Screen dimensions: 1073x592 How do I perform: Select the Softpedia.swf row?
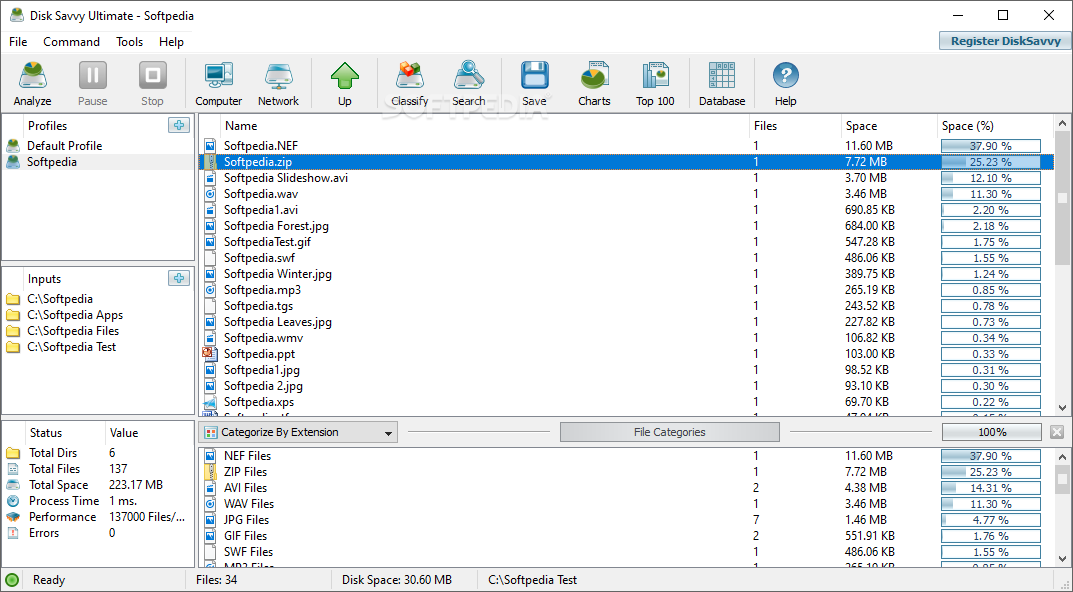(627, 258)
